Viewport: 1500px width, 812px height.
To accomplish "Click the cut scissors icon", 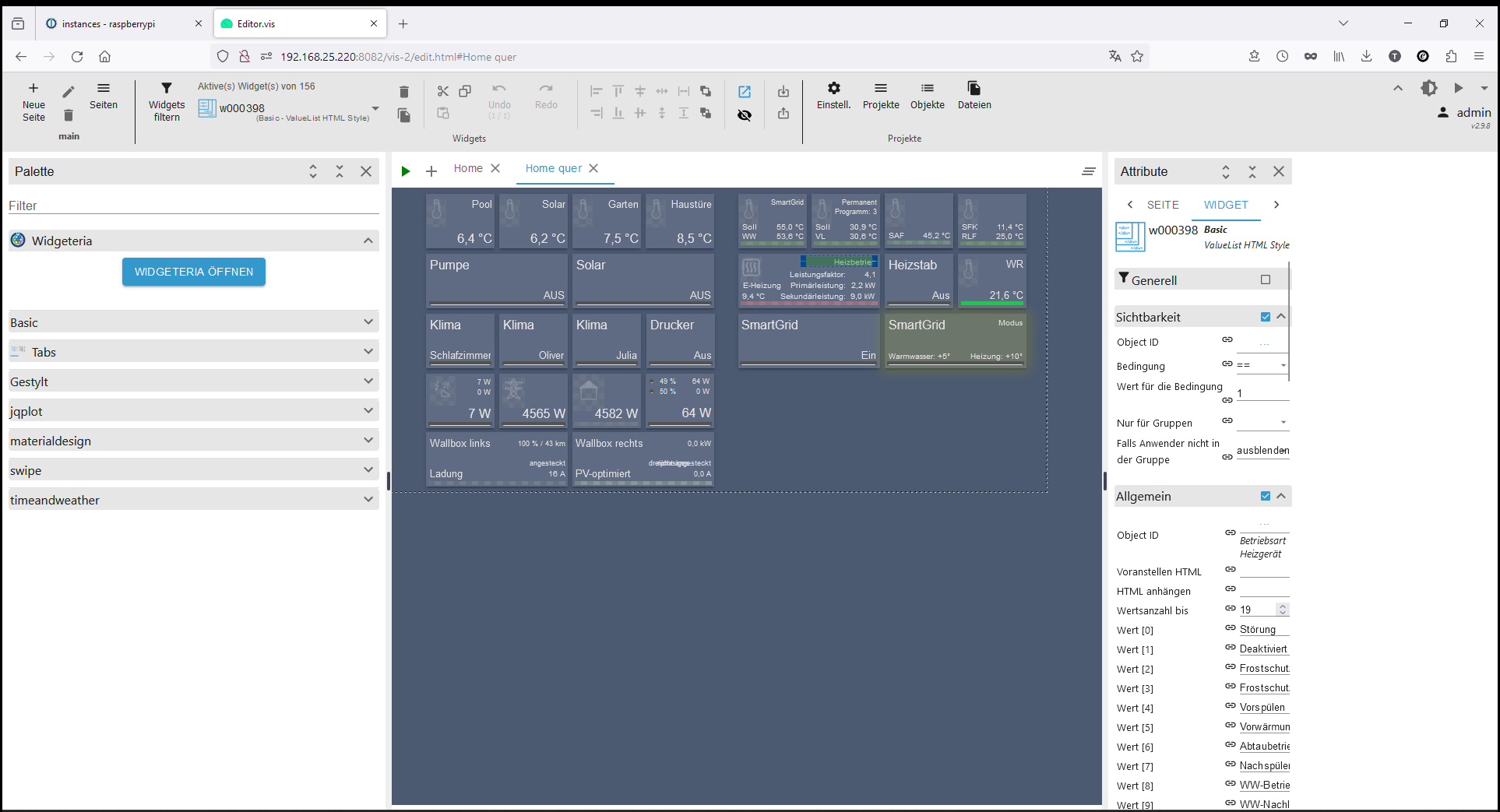I will point(443,91).
